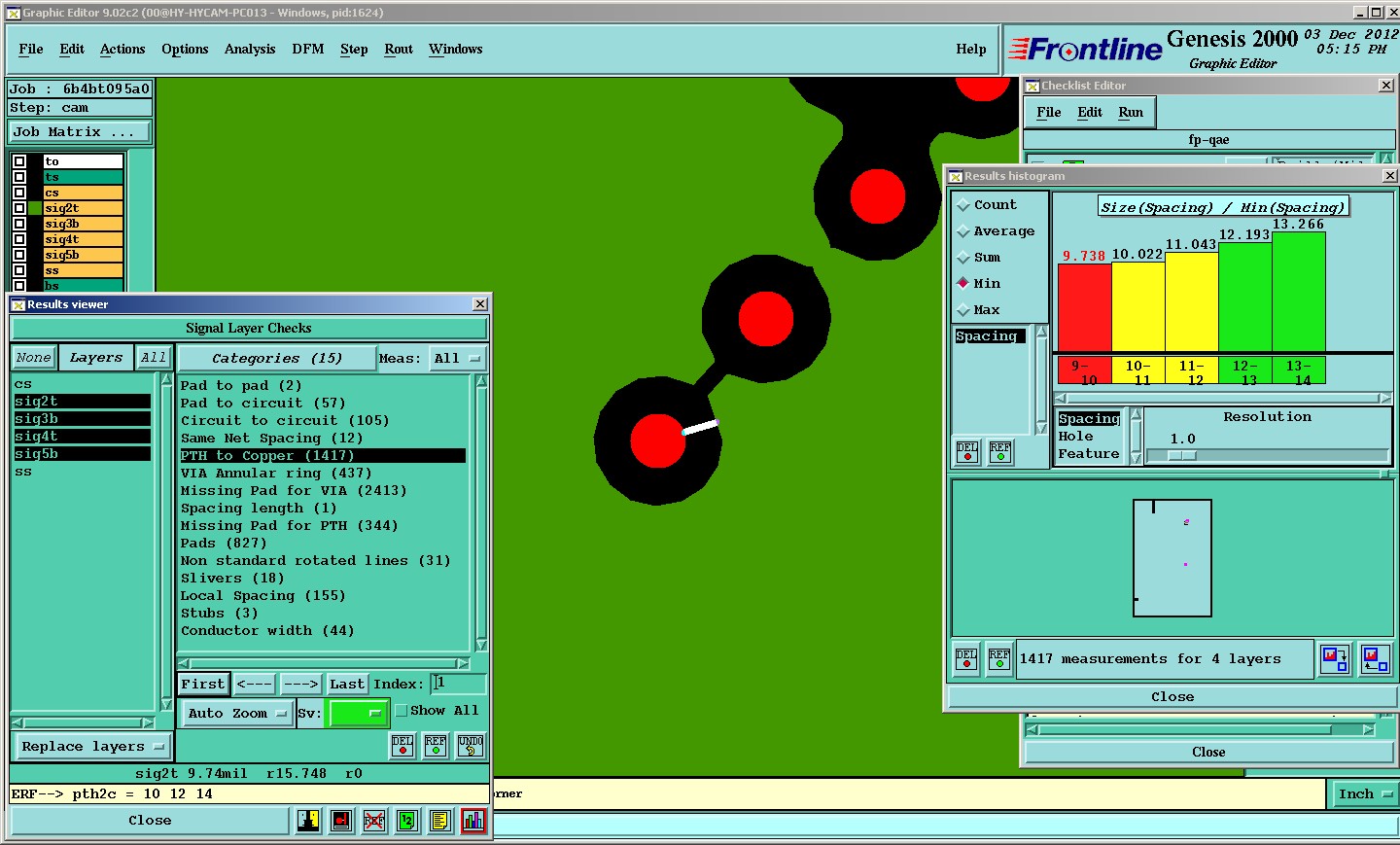Click the yellow notes page icon
The image size is (1400, 845).
[x=440, y=821]
